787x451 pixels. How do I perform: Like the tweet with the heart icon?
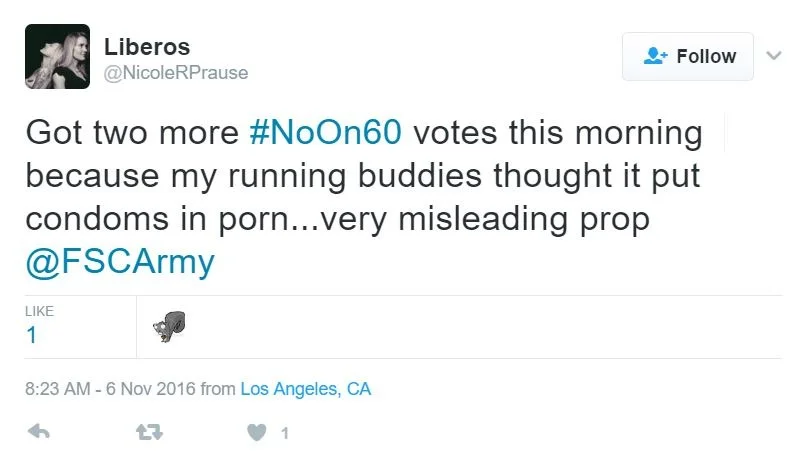[257, 432]
